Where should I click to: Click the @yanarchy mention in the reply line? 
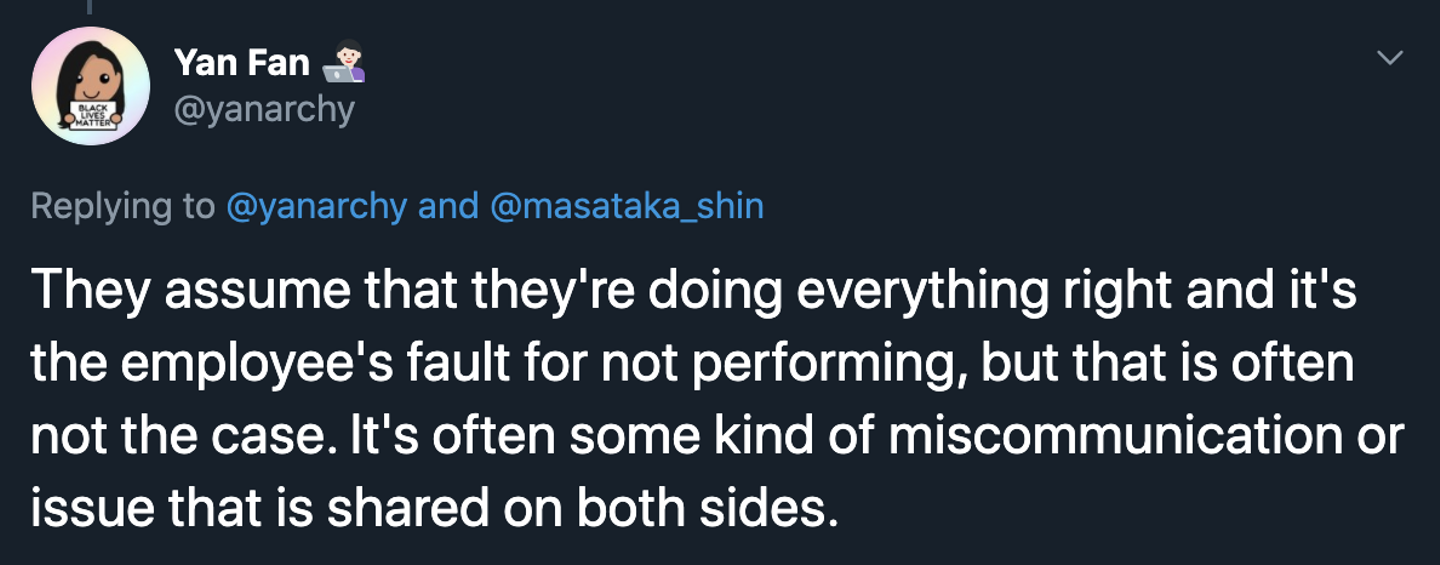316,206
